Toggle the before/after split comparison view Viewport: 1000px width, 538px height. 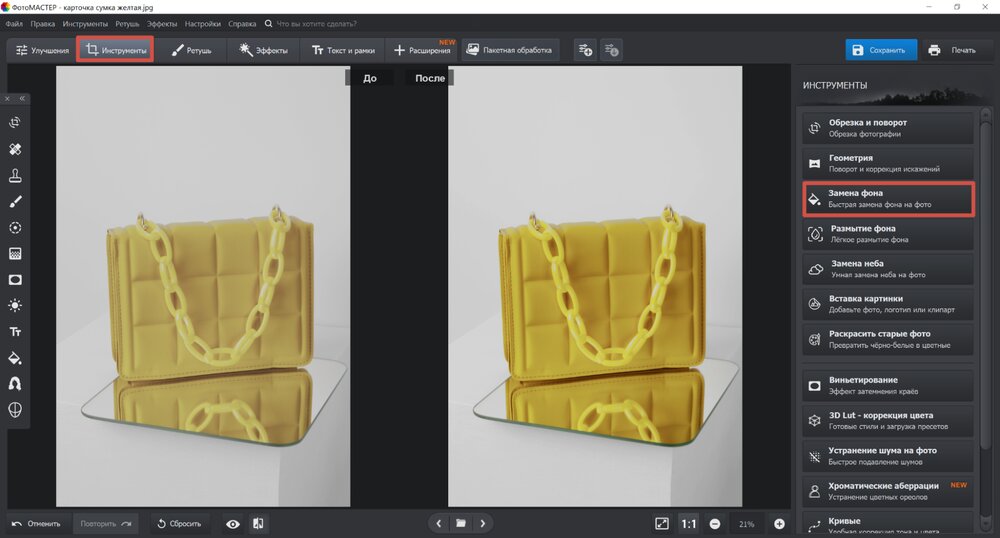click(258, 523)
